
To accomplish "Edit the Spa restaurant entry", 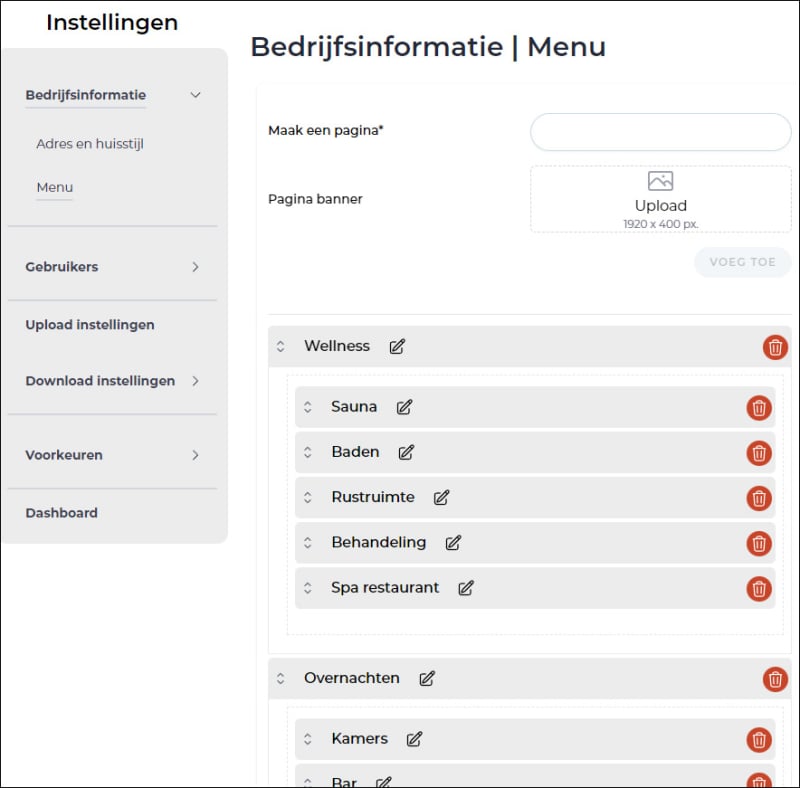I will click(466, 588).
